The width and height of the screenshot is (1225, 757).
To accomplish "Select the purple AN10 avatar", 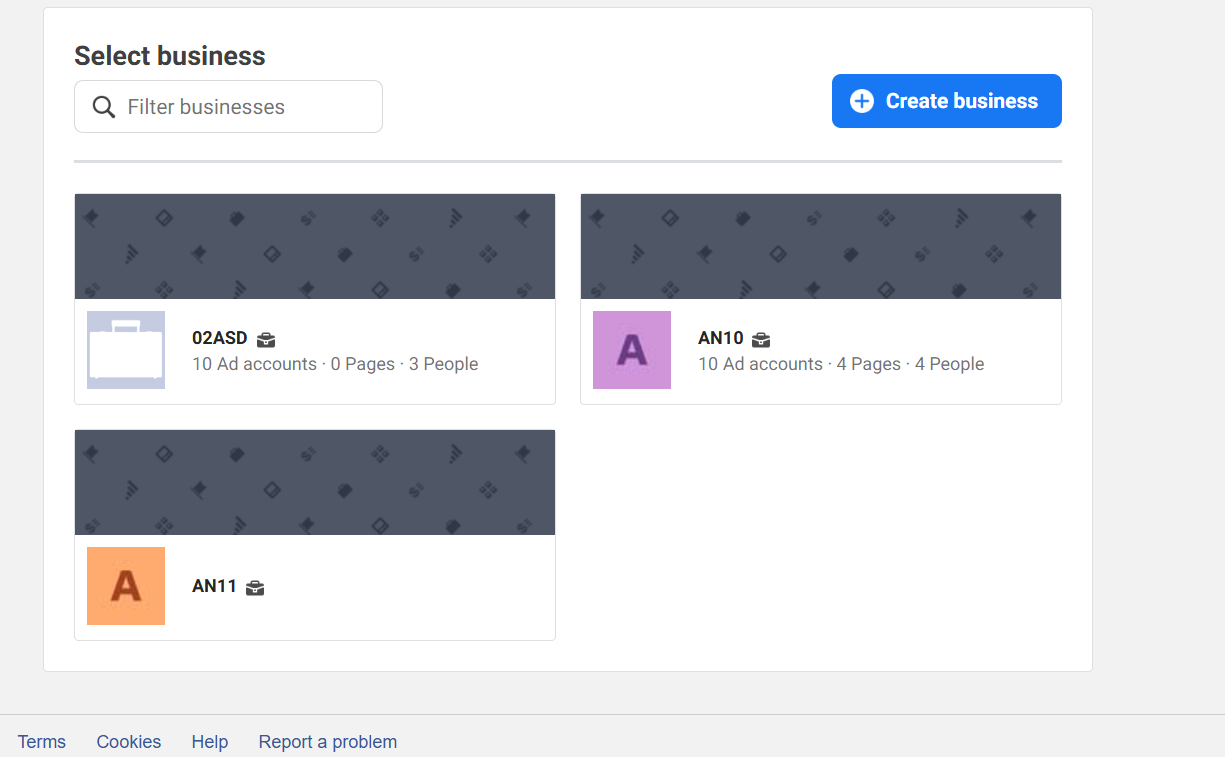I will pyautogui.click(x=632, y=350).
